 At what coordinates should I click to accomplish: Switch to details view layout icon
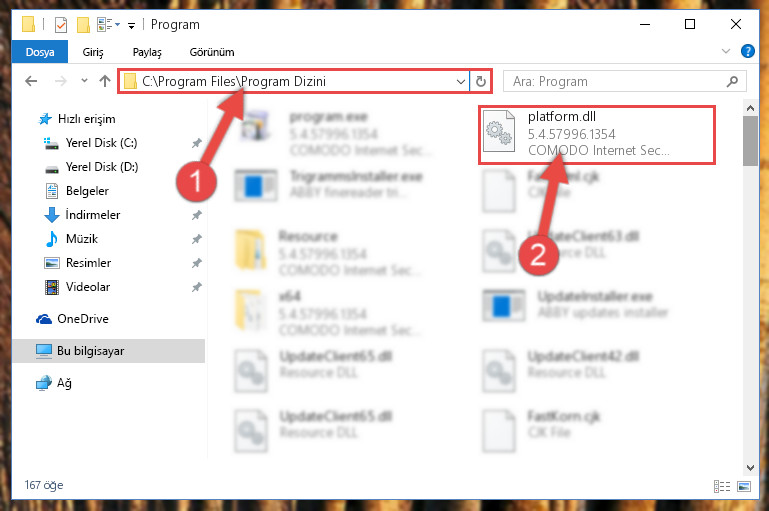point(722,486)
